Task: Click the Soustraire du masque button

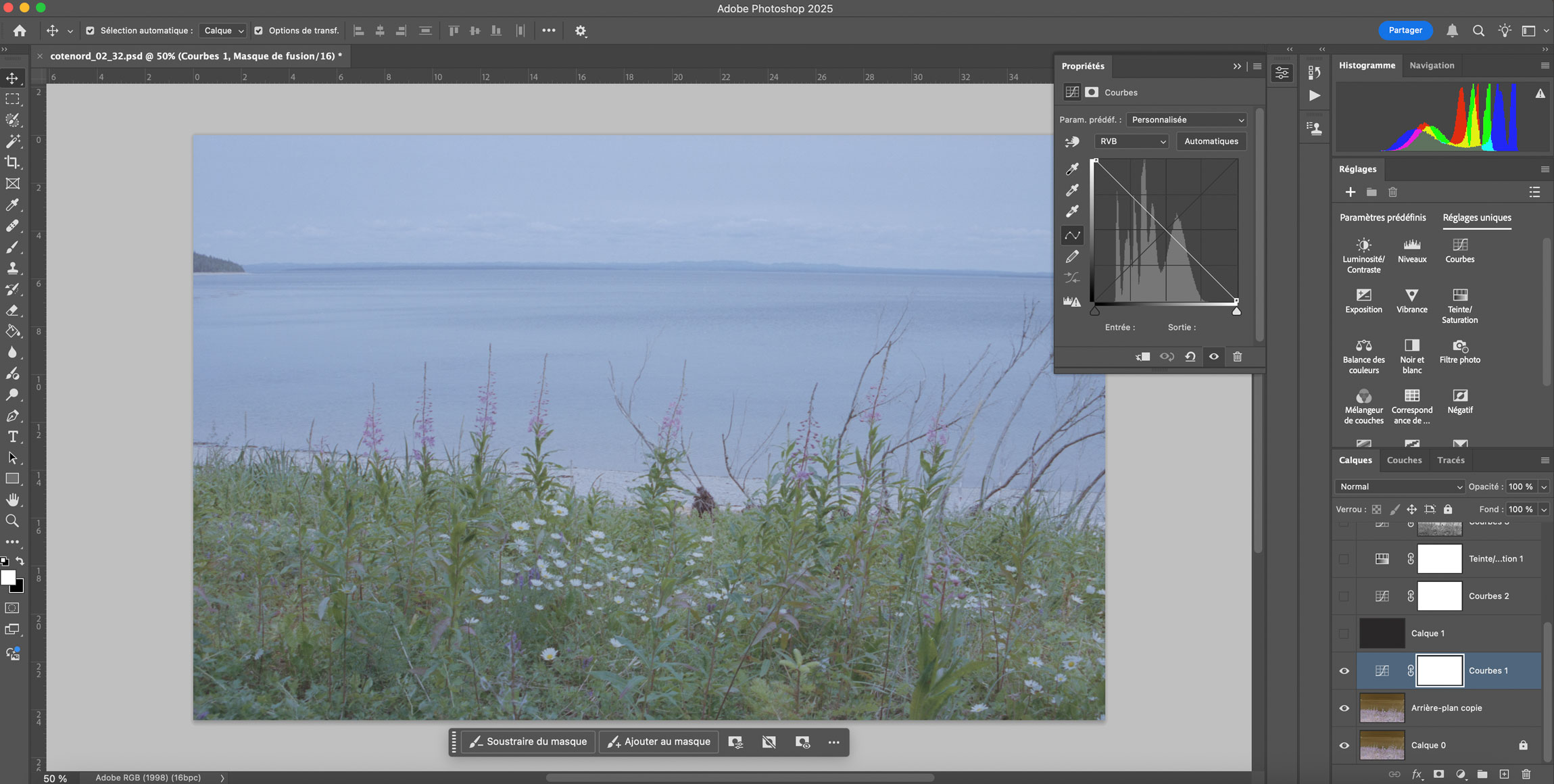Action: pos(529,742)
